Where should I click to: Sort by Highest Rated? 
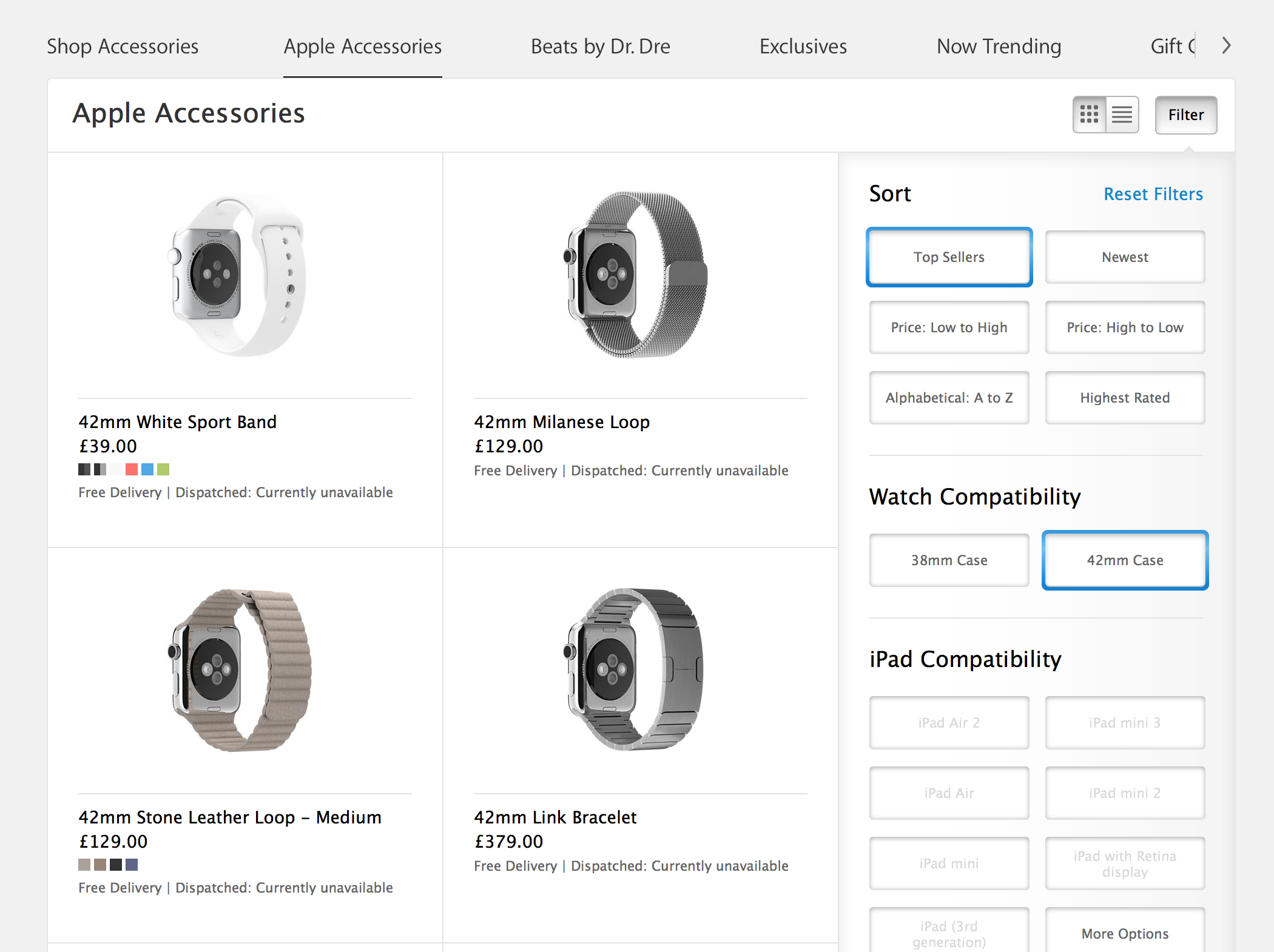(x=1125, y=398)
